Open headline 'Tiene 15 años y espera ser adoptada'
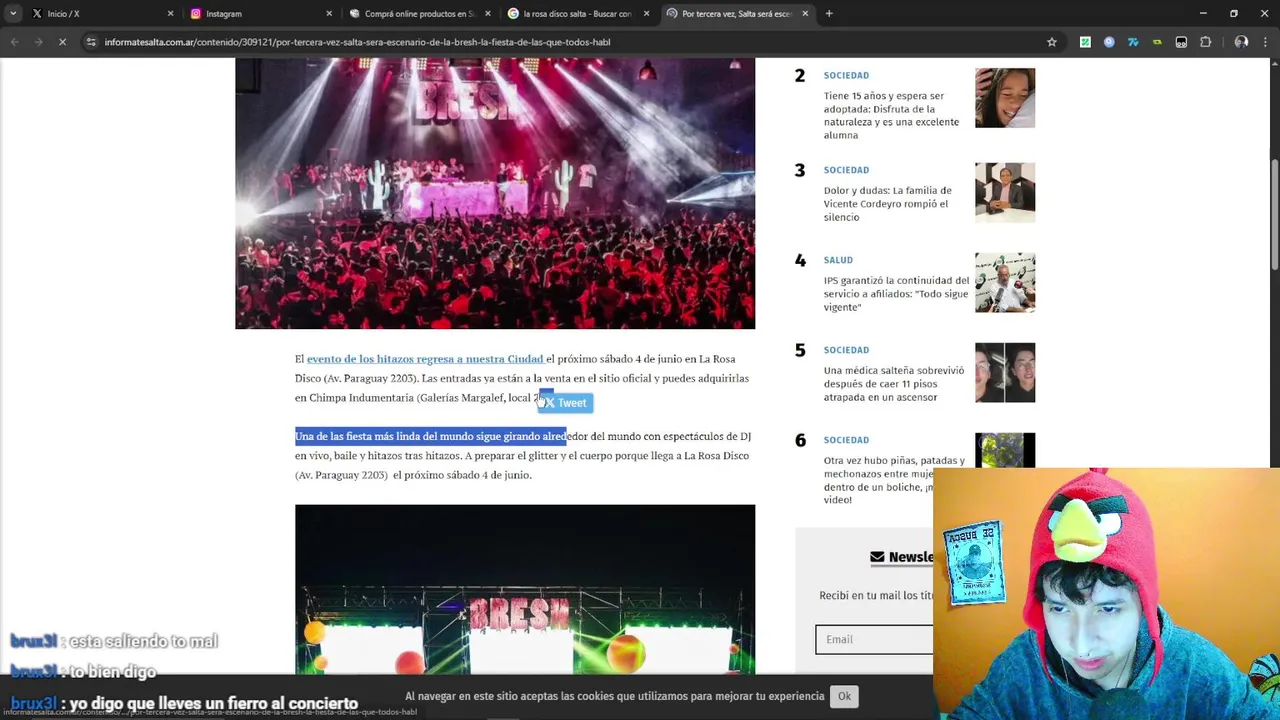Viewport: 1280px width, 720px height. click(x=891, y=115)
